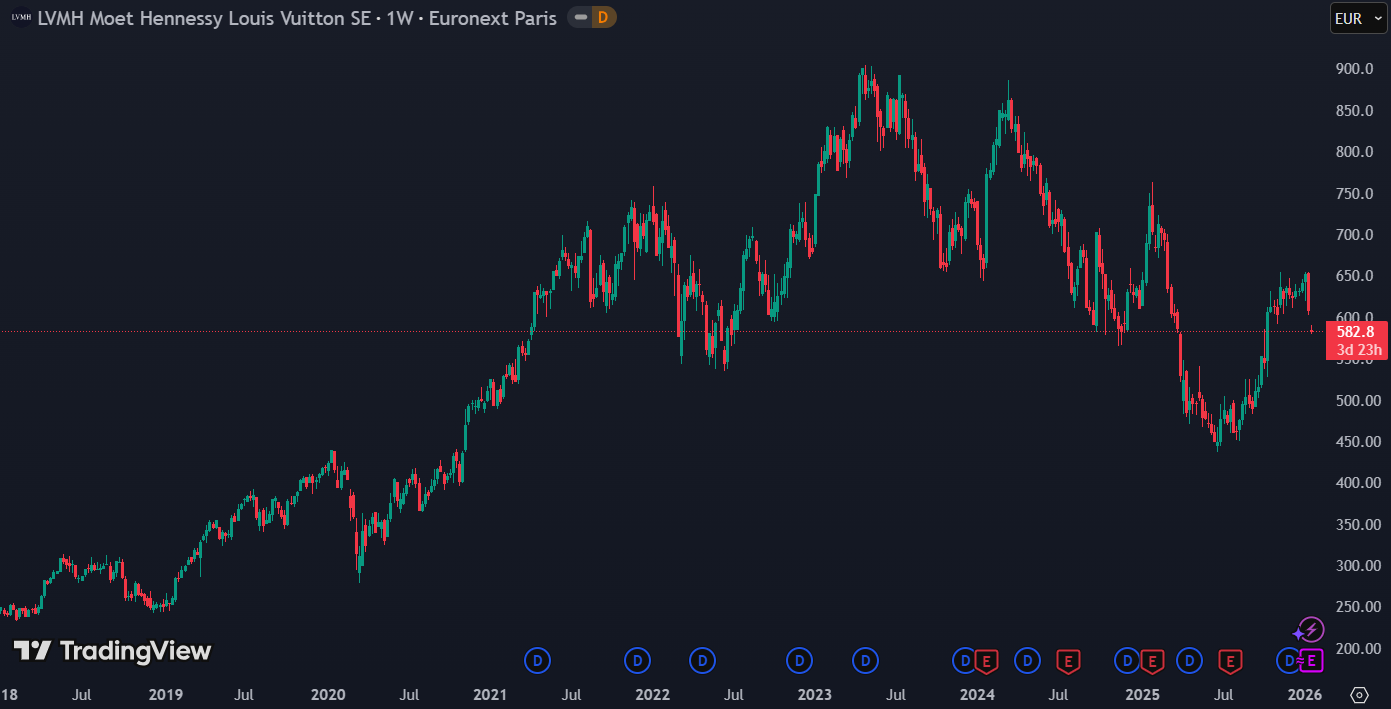Click dividend D marker just before 2023
This screenshot has height=709, width=1391.
pyautogui.click(x=799, y=660)
